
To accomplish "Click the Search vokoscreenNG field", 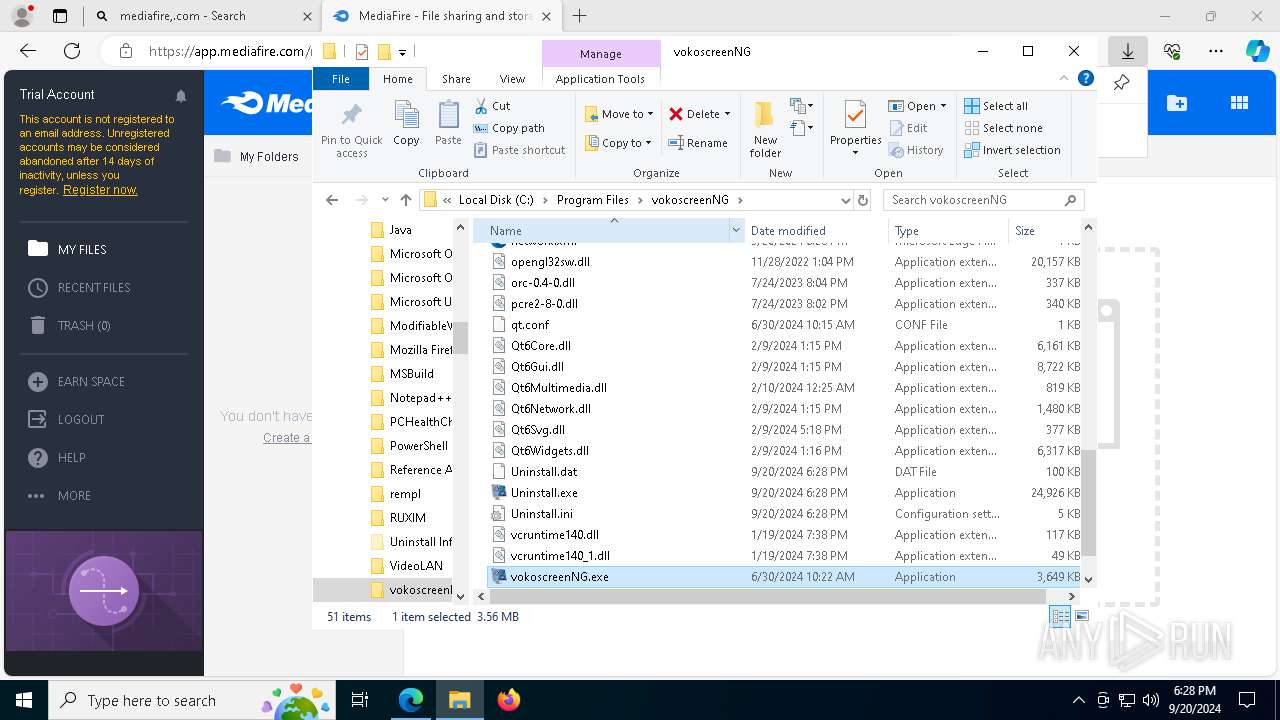I will tap(983, 200).
